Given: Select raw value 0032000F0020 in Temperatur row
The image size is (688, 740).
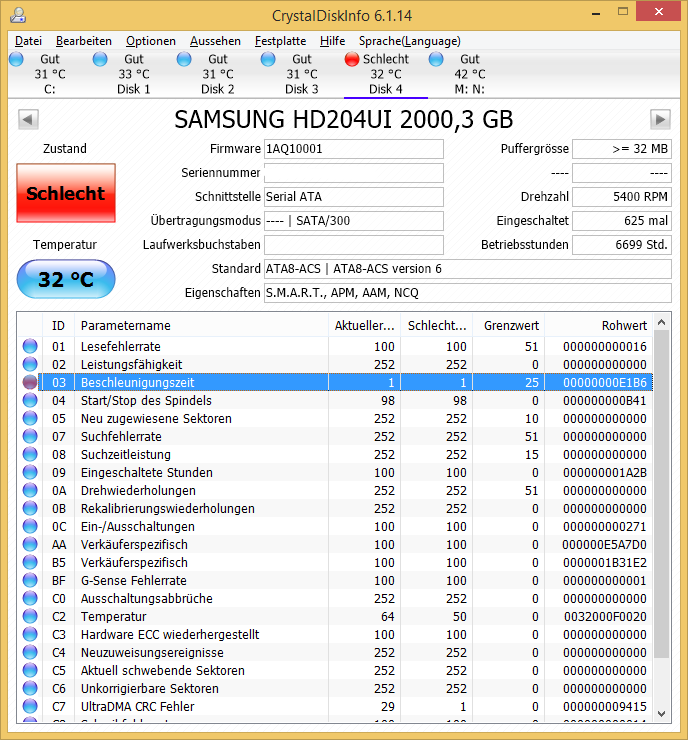Looking at the screenshot, I should [x=605, y=616].
